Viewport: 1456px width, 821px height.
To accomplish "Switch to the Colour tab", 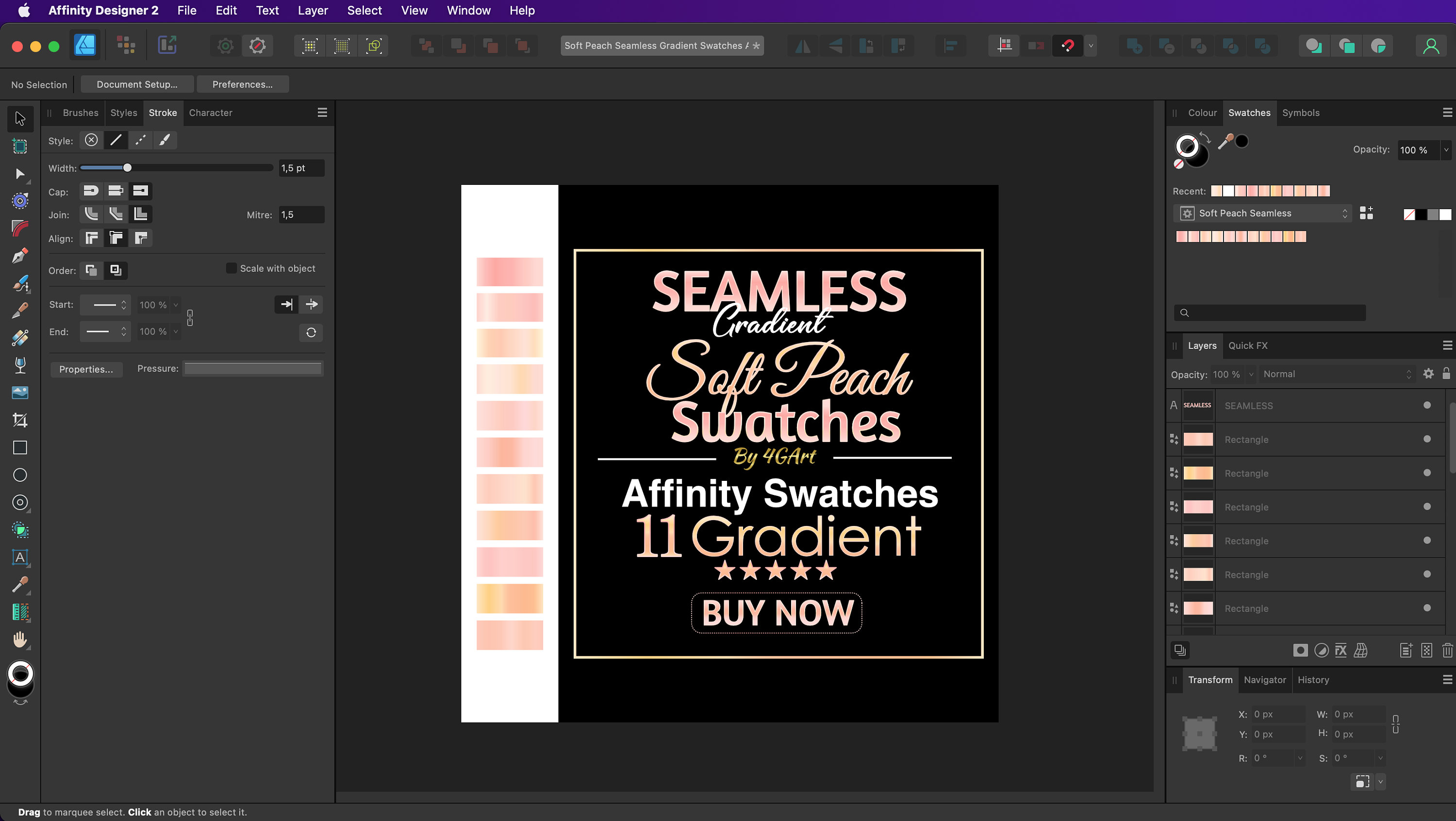I will [x=1202, y=113].
